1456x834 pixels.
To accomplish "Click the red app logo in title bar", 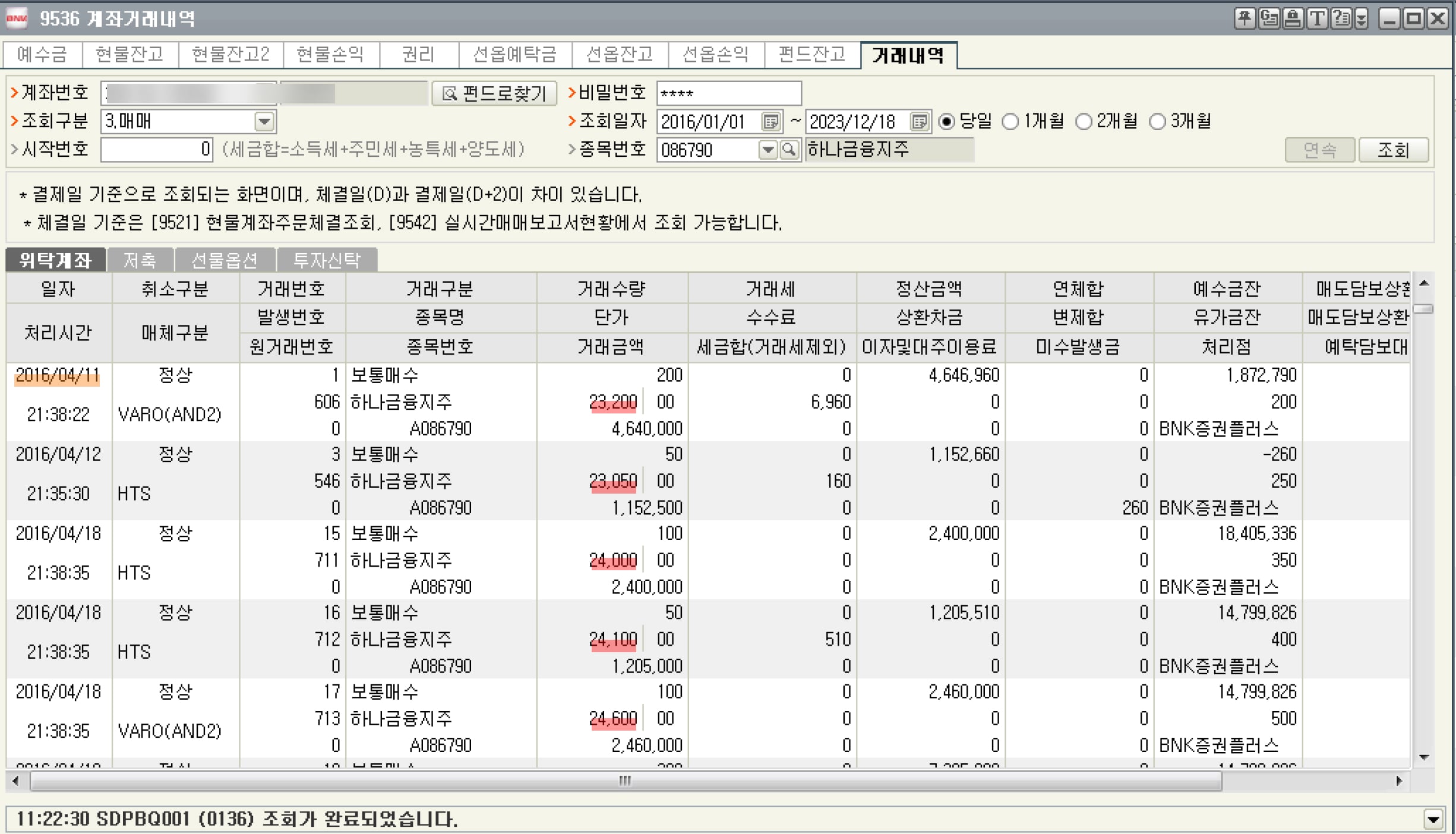I will (17, 18).
